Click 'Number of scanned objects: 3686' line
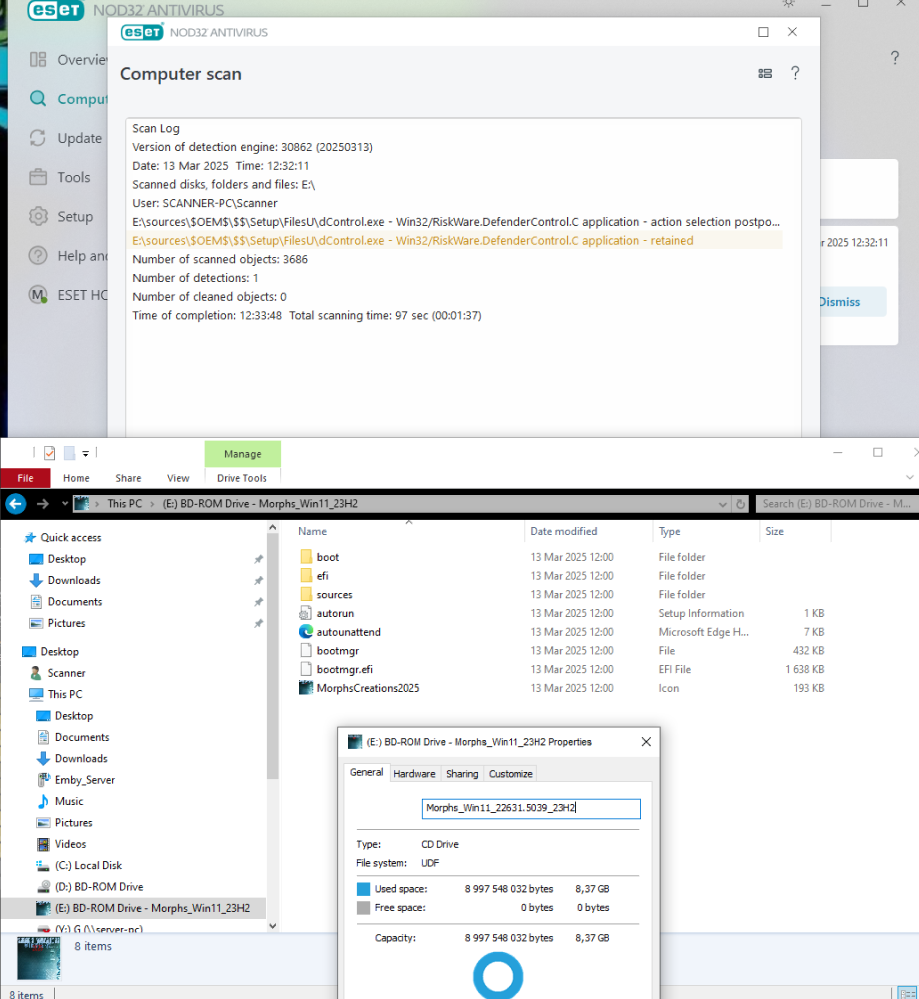This screenshot has width=919, height=999. 220,259
